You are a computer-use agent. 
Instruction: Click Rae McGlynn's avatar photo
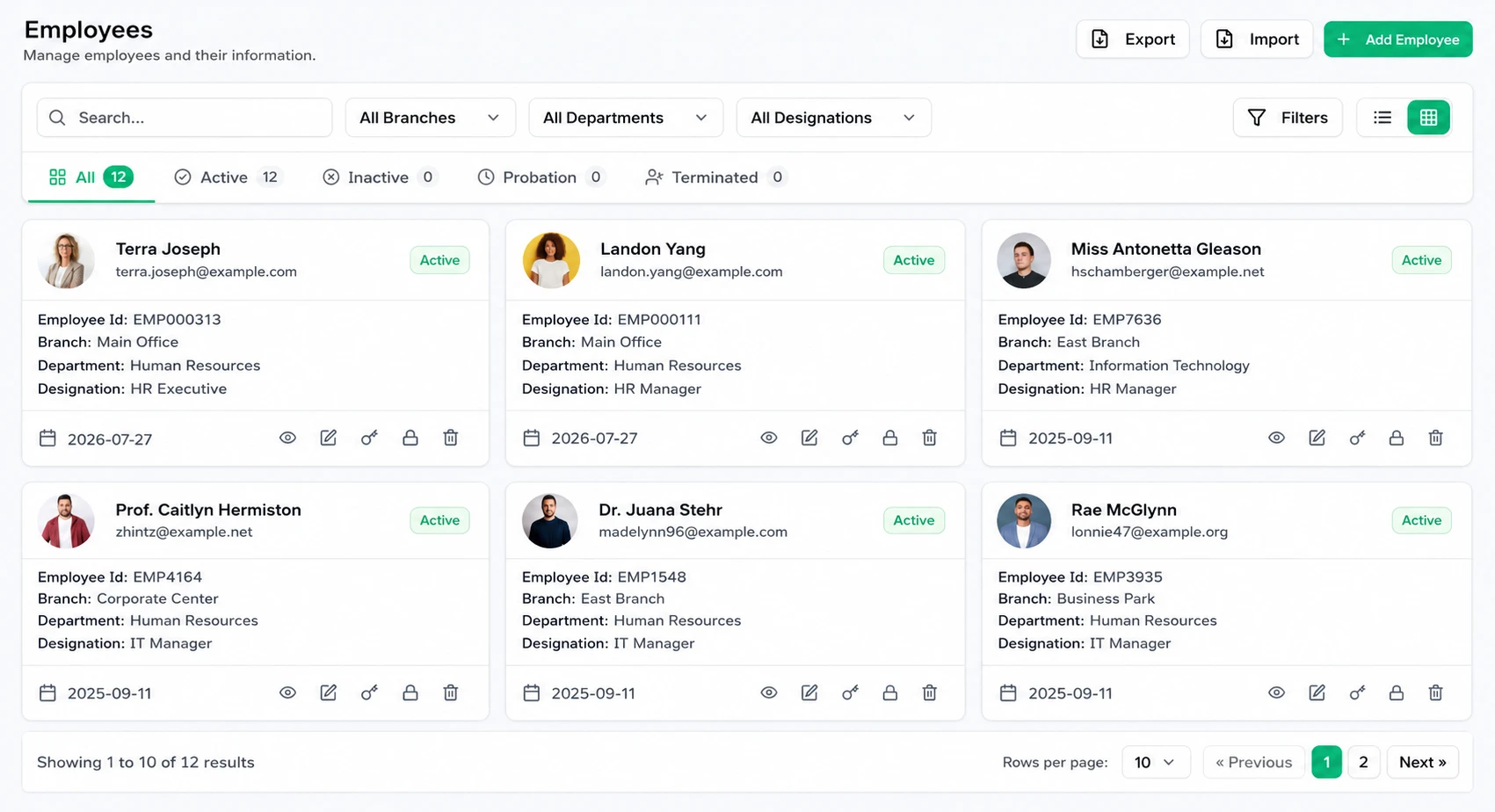pyautogui.click(x=1024, y=521)
